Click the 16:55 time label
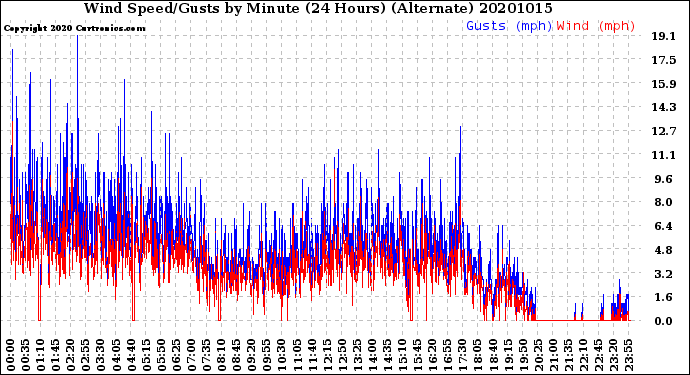 pyautogui.click(x=448, y=355)
